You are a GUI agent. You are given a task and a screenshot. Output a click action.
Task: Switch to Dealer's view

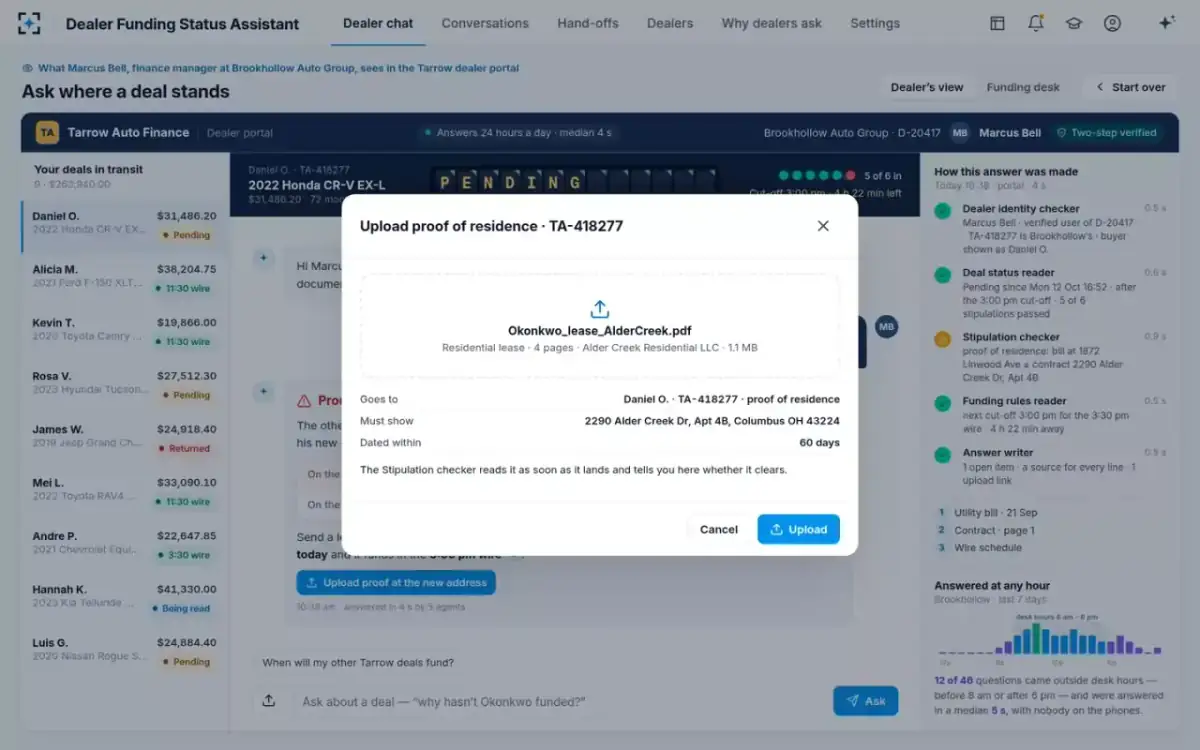click(927, 87)
